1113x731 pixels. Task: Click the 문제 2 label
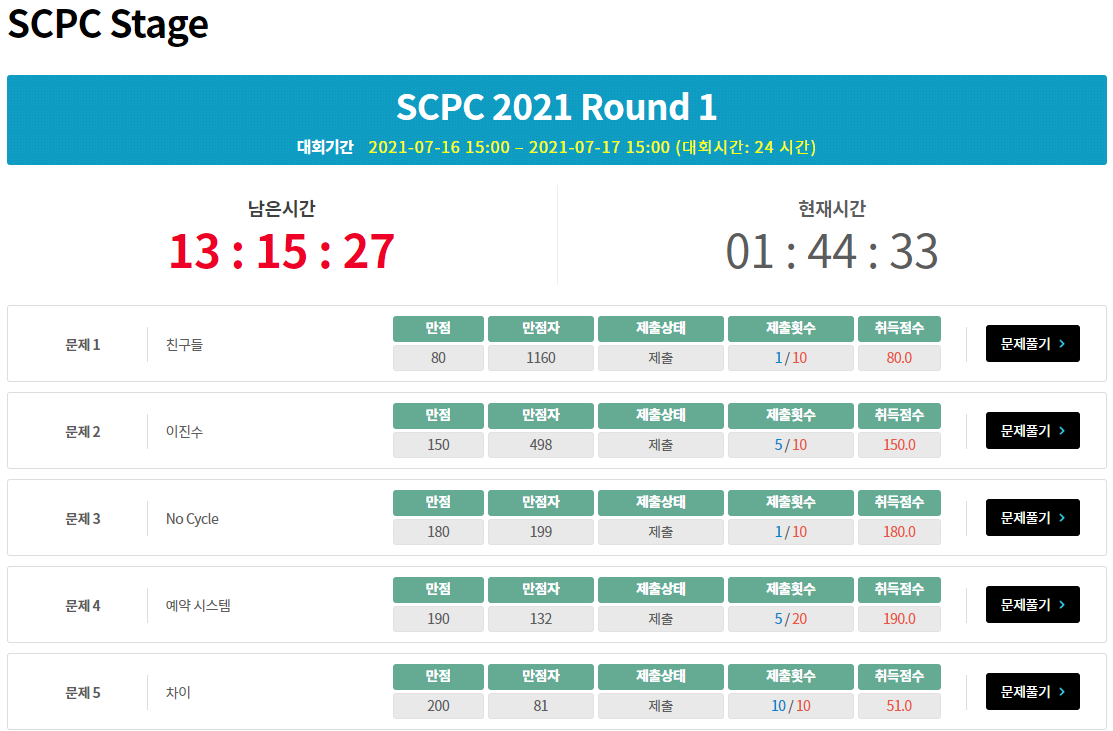click(83, 432)
